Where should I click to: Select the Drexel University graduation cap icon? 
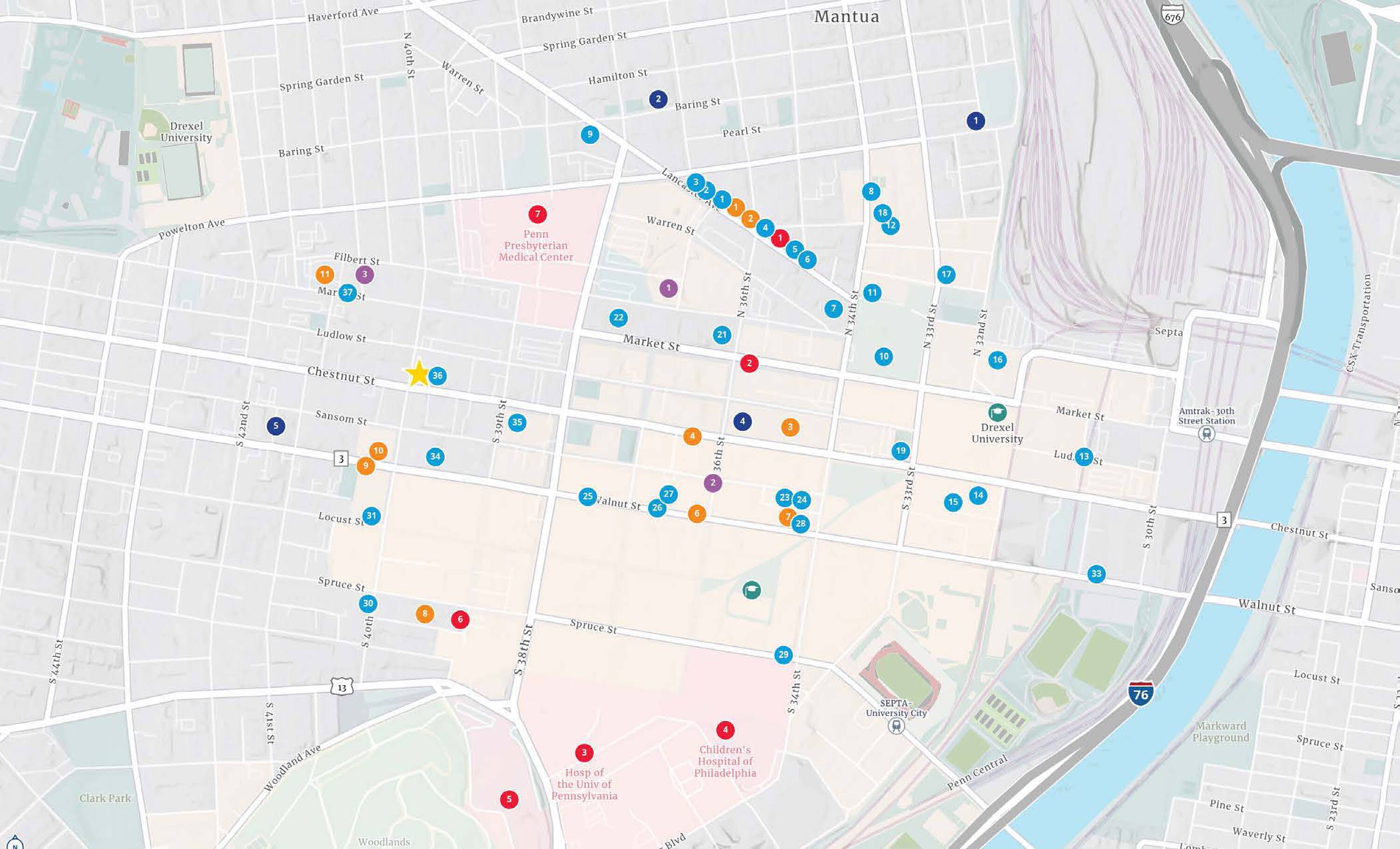tap(997, 412)
